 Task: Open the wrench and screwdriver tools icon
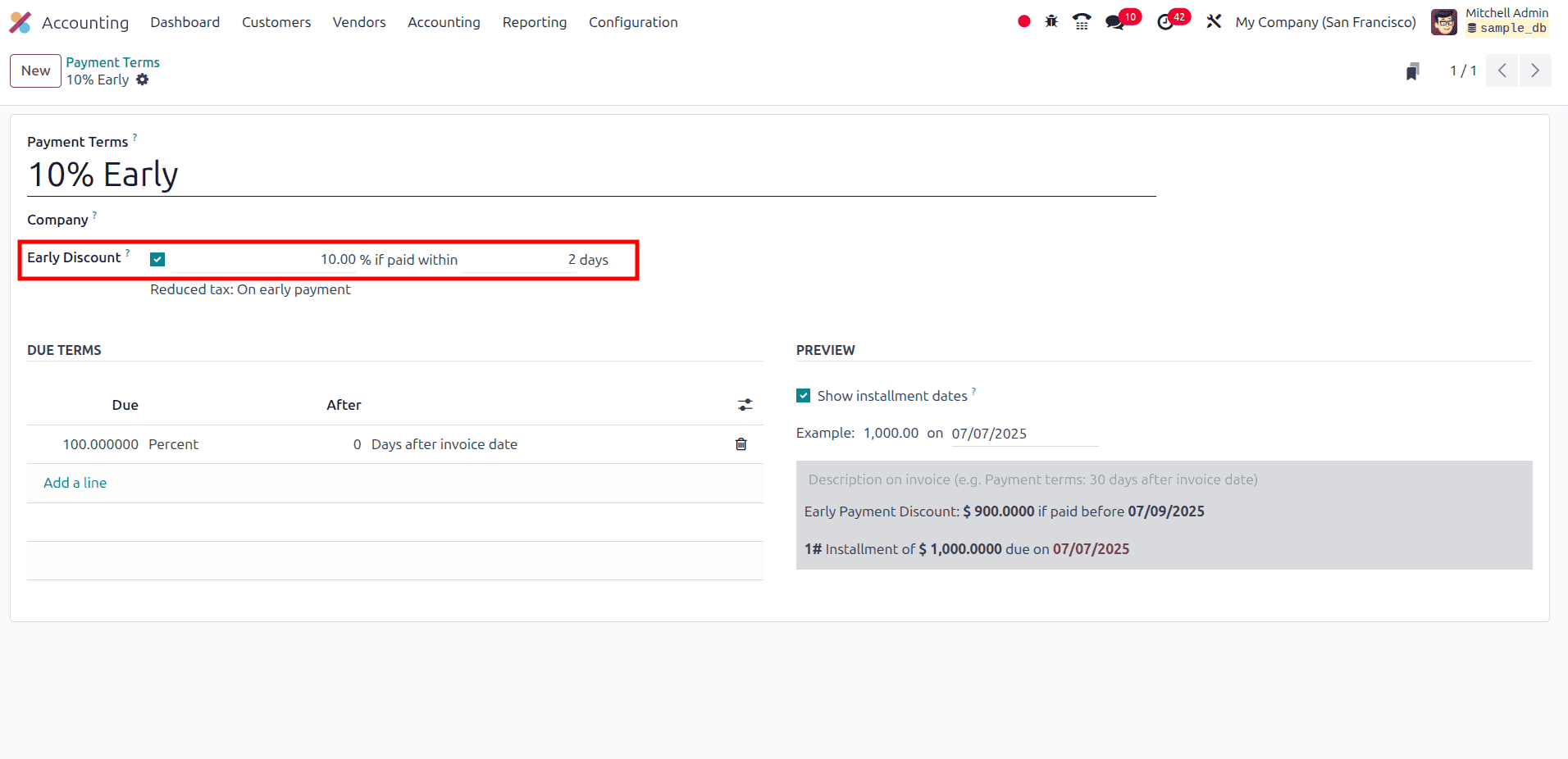click(x=1214, y=21)
